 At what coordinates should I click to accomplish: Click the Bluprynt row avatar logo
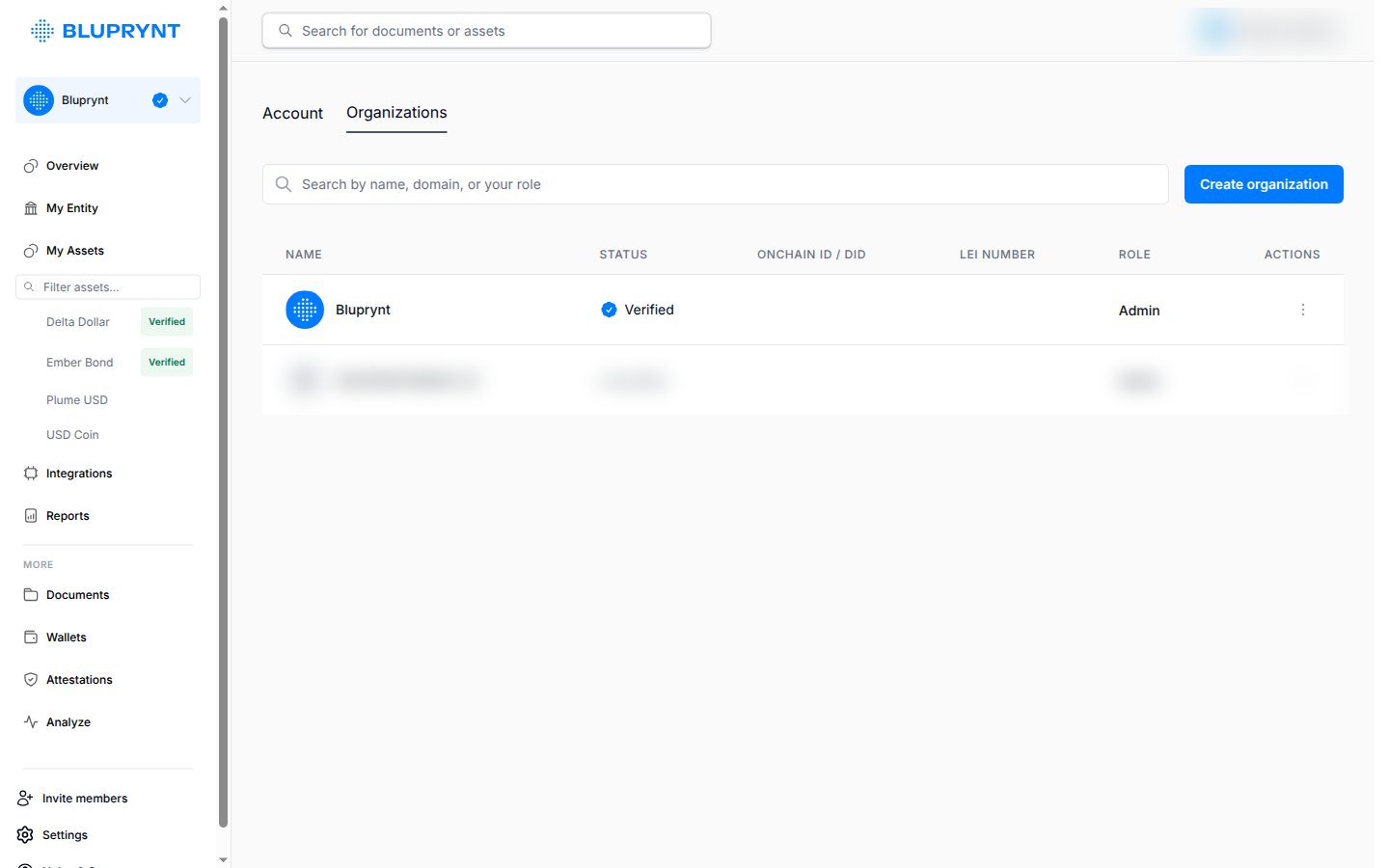pyautogui.click(x=305, y=310)
